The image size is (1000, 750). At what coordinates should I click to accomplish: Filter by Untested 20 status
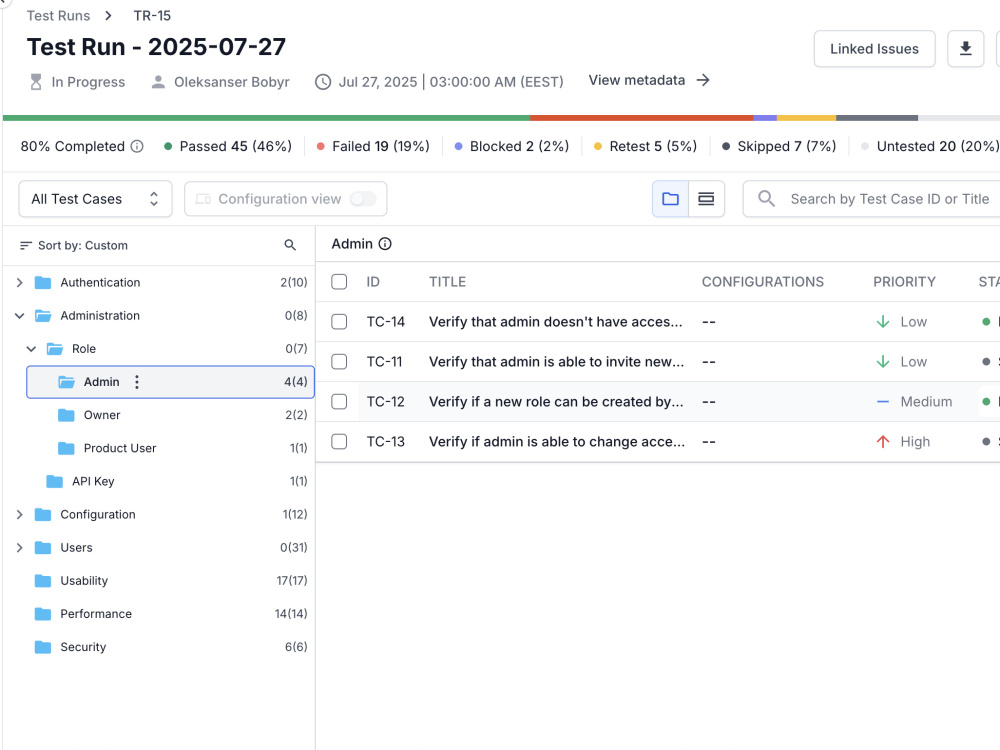click(x=930, y=146)
